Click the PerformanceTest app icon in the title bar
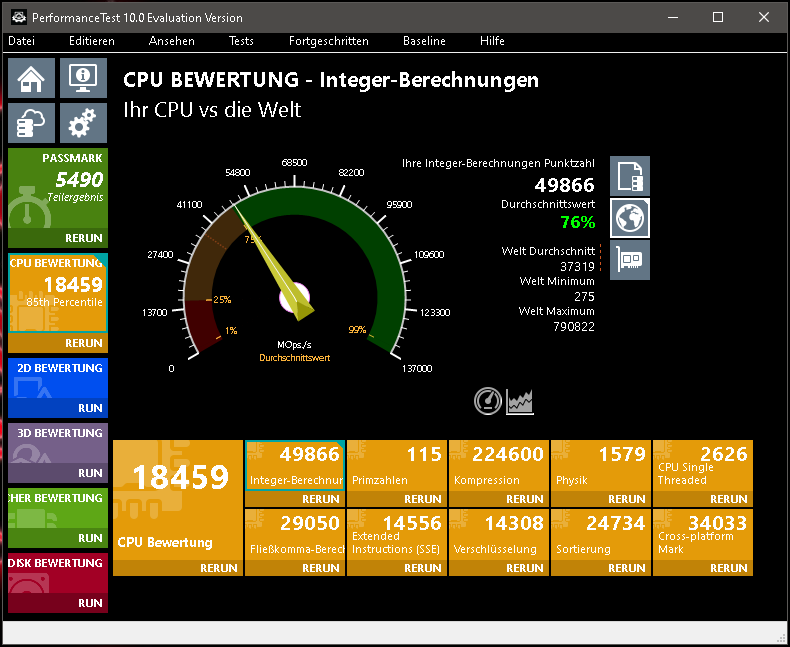The width and height of the screenshot is (790, 647). coord(19,18)
